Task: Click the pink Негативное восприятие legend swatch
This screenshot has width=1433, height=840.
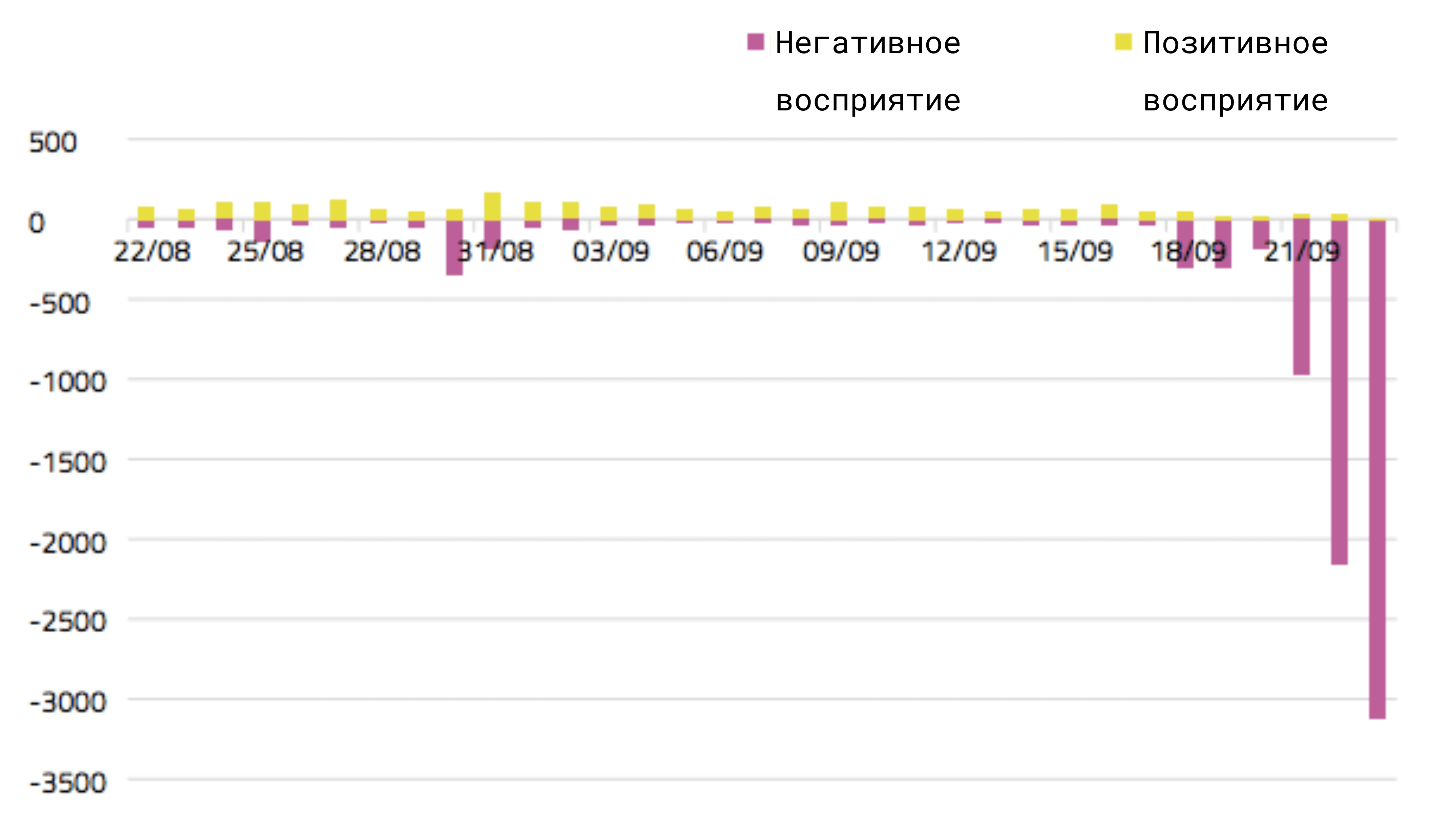Action: tap(755, 42)
